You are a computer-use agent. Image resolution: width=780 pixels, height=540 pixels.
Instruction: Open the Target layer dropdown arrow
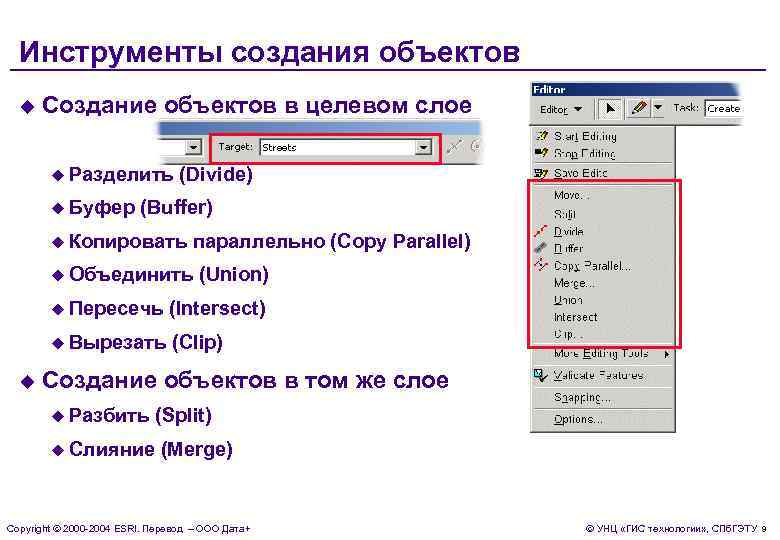pyautogui.click(x=423, y=147)
